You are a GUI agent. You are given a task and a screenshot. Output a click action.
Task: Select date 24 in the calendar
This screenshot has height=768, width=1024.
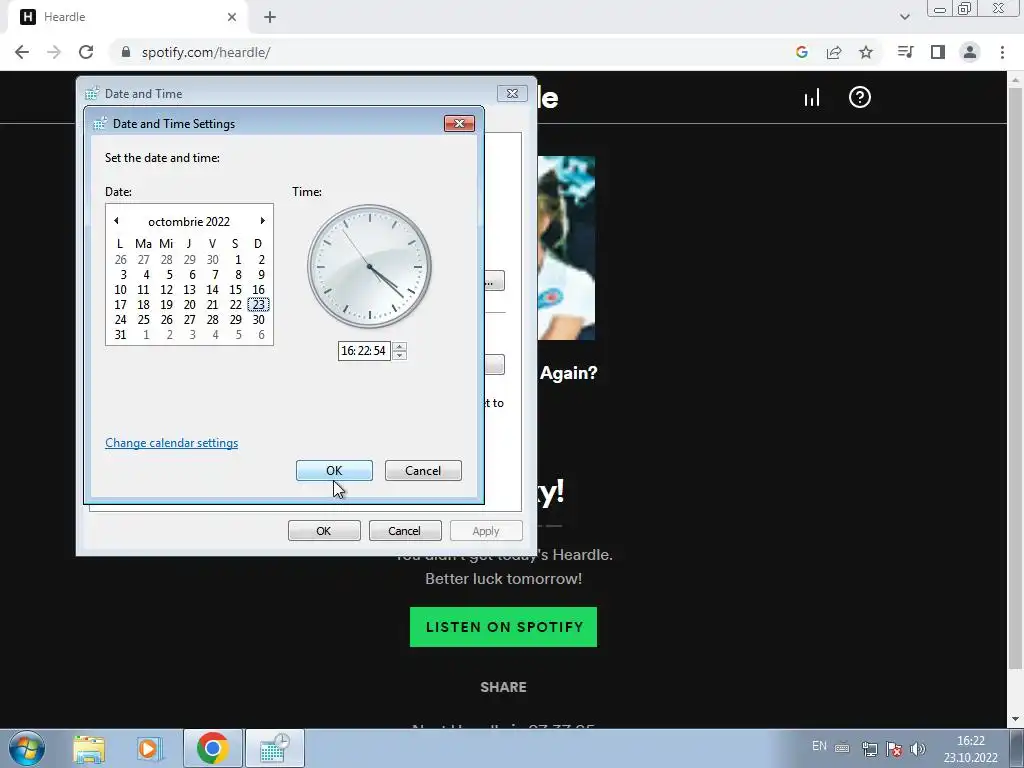pyautogui.click(x=120, y=319)
